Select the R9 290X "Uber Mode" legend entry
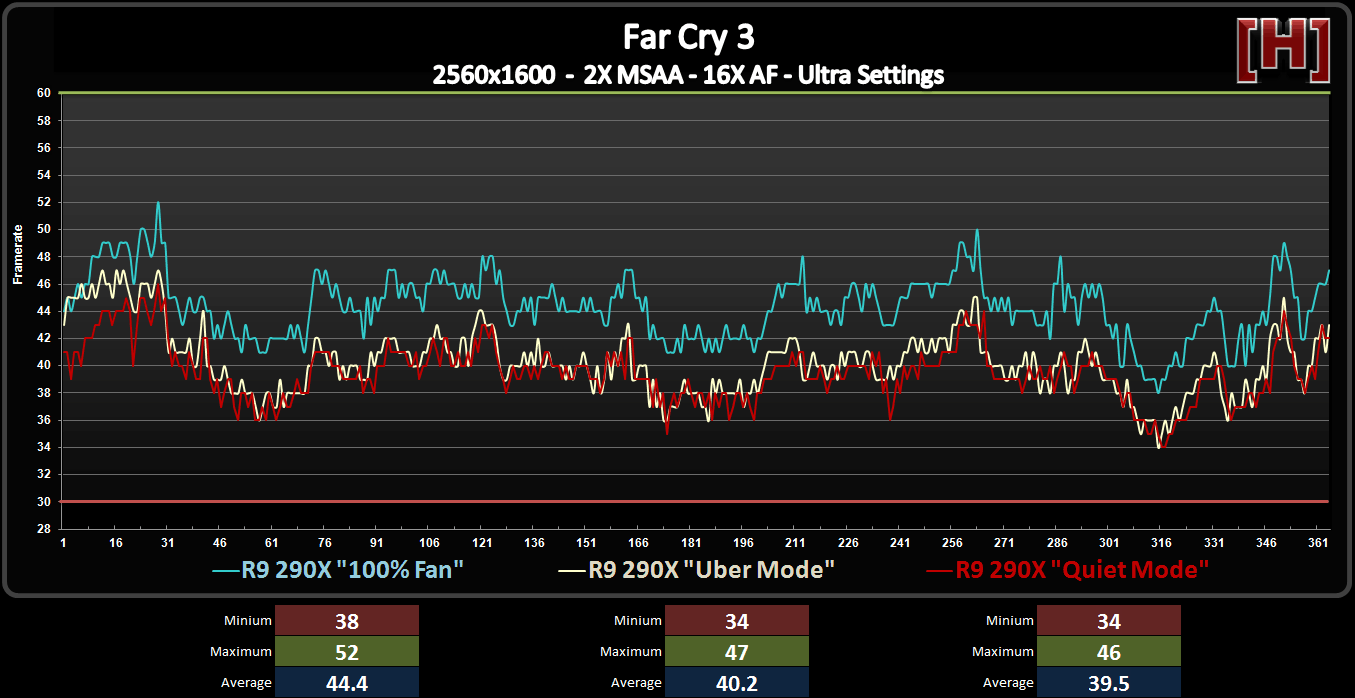The width and height of the screenshot is (1355, 698). [697, 570]
